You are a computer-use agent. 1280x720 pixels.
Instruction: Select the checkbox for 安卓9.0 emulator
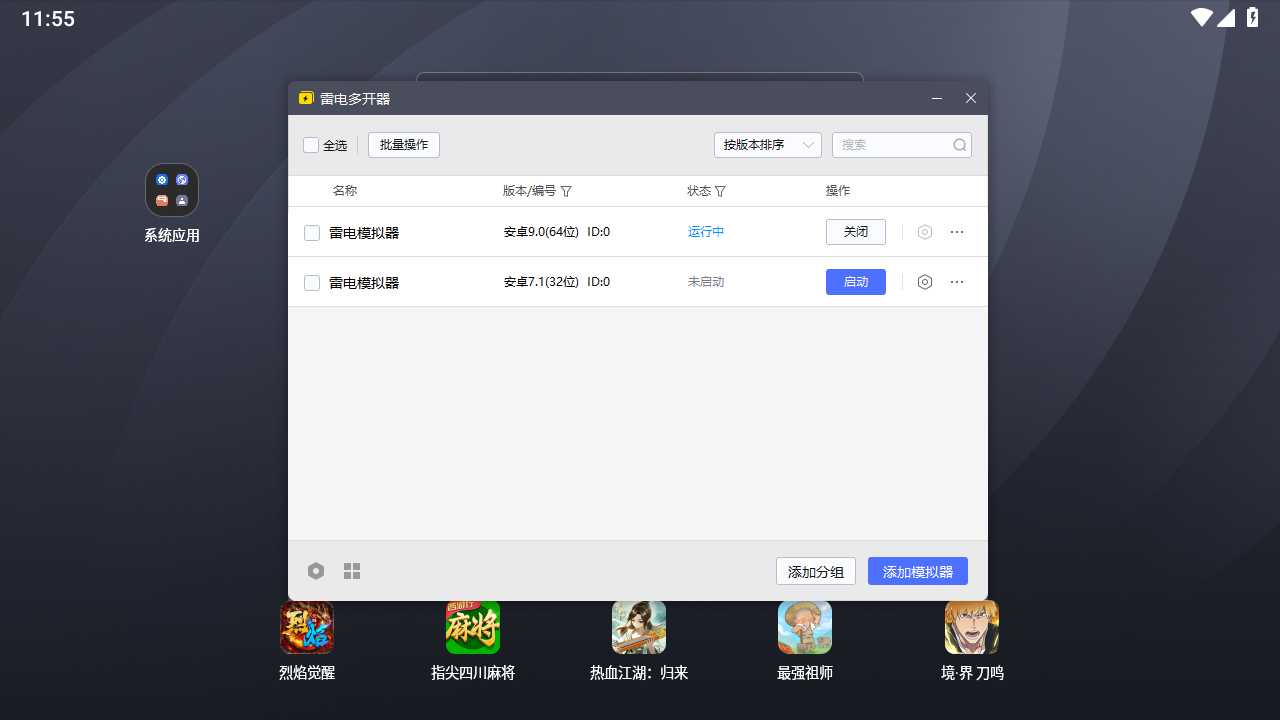(312, 233)
